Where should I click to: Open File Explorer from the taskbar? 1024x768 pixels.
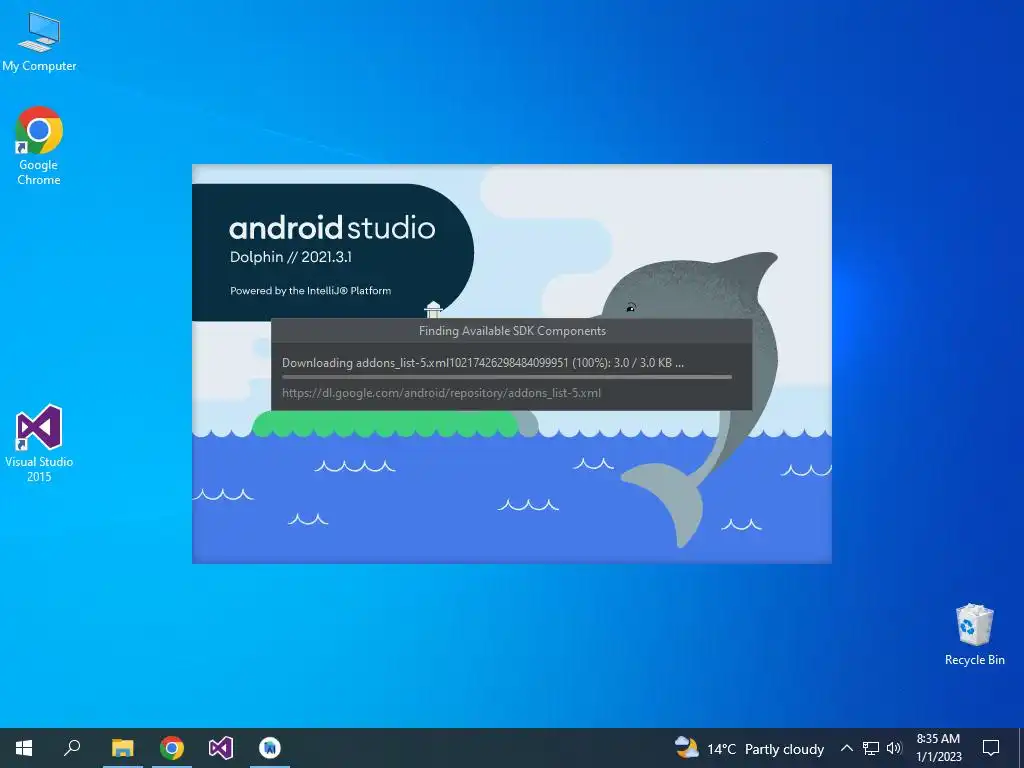[x=122, y=748]
